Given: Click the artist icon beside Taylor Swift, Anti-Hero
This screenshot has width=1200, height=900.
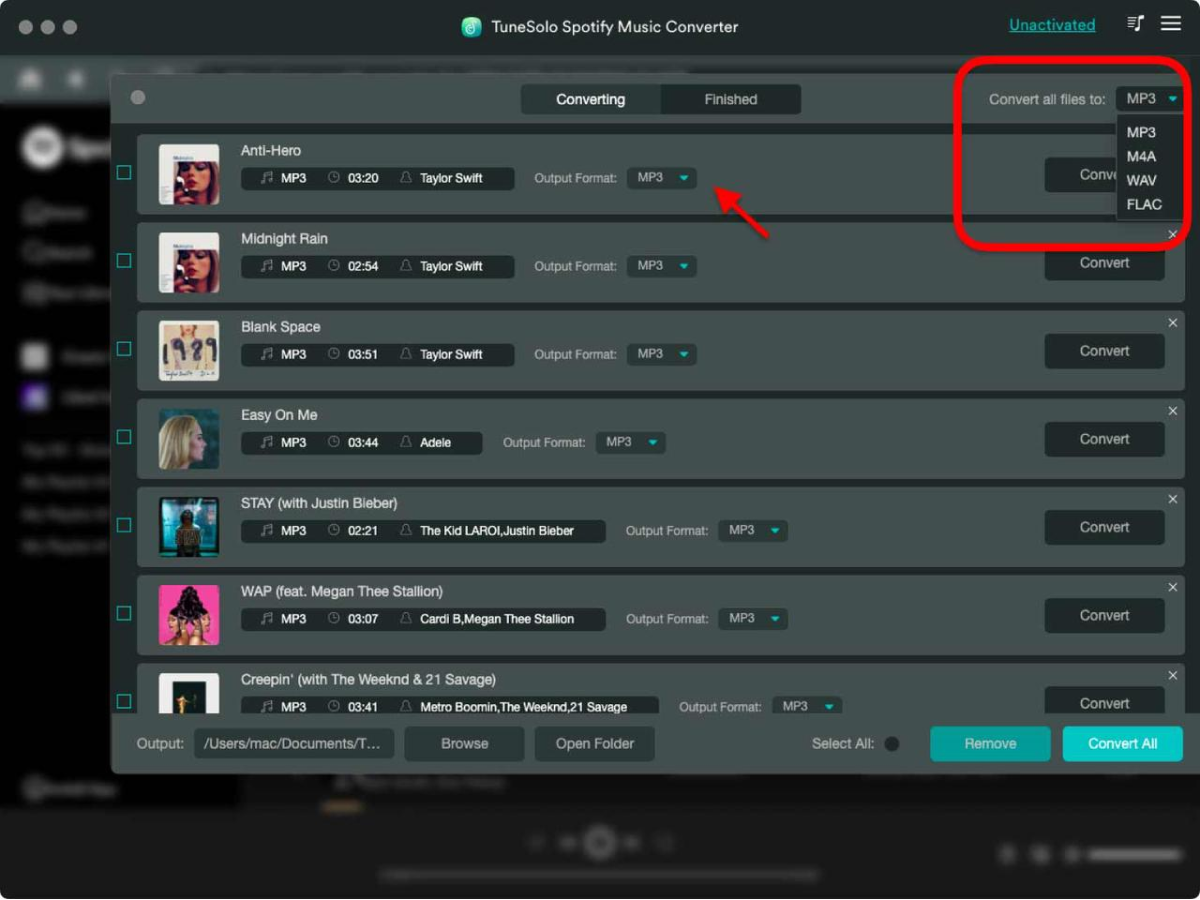Looking at the screenshot, I should click(406, 178).
